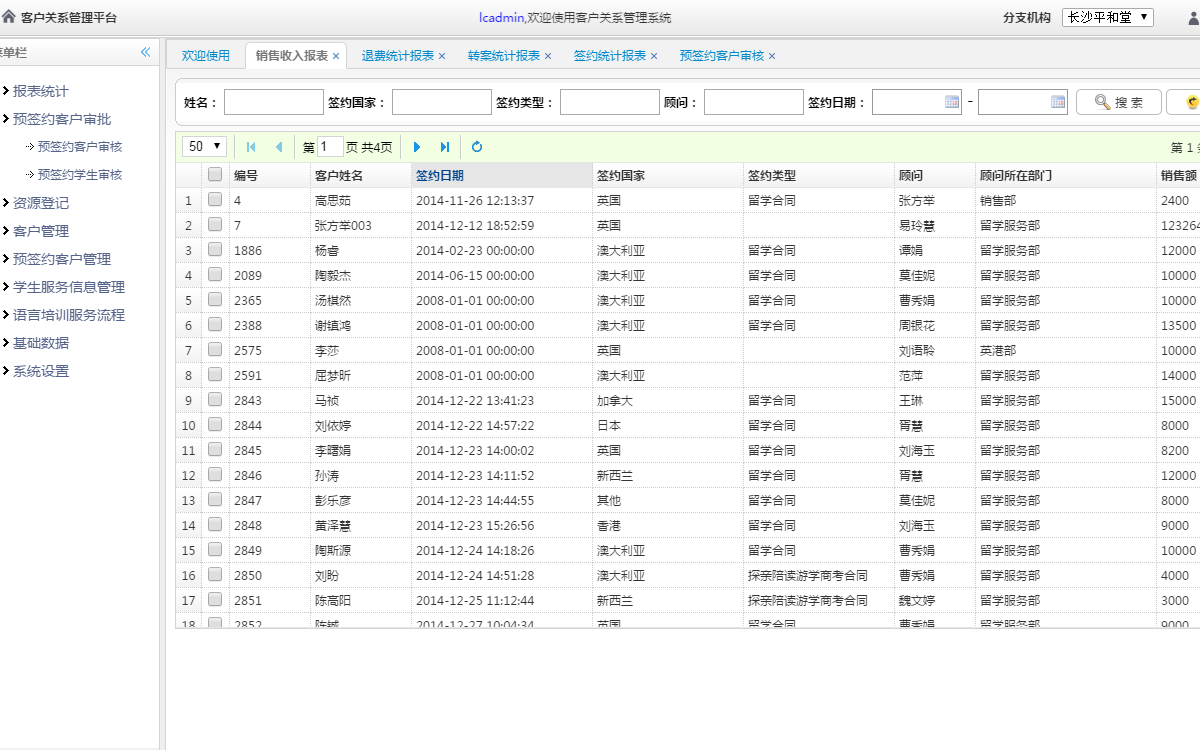Switch to the 转案统计报表 tab
1200x750 pixels.
[503, 56]
